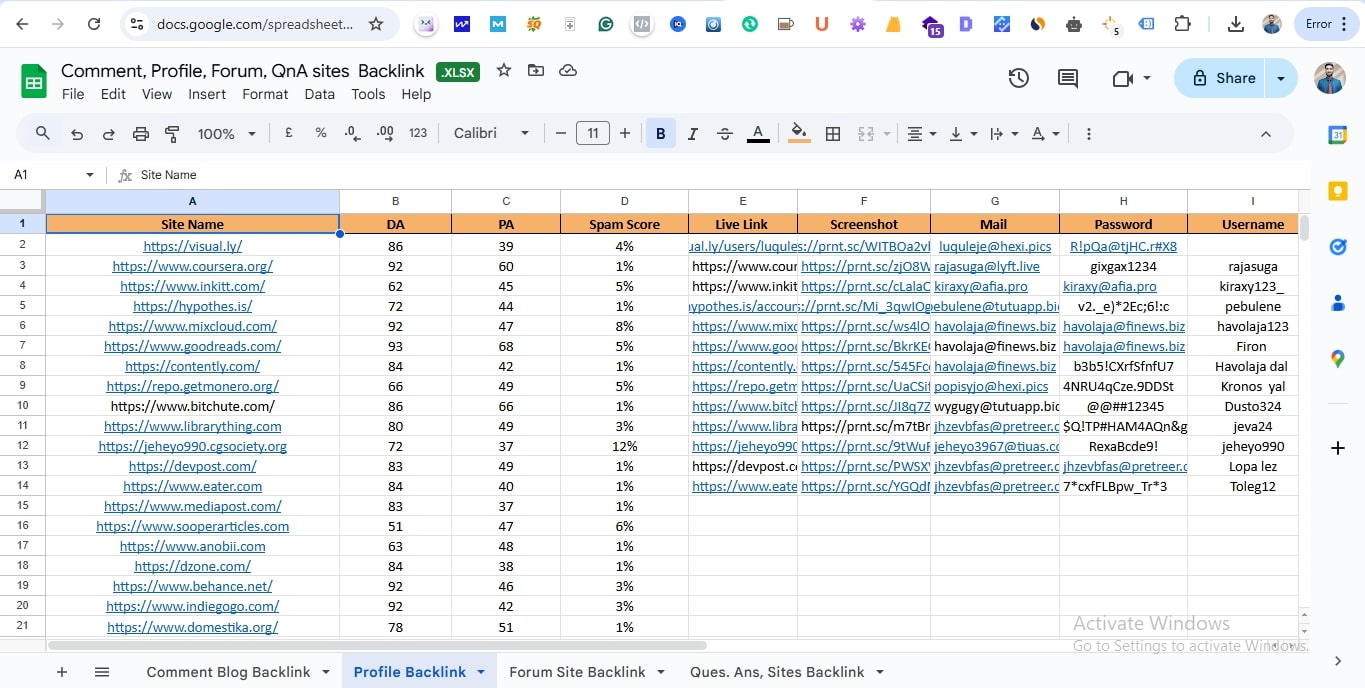This screenshot has height=688, width=1365.
Task: Decrease decimal places
Action: click(352, 133)
